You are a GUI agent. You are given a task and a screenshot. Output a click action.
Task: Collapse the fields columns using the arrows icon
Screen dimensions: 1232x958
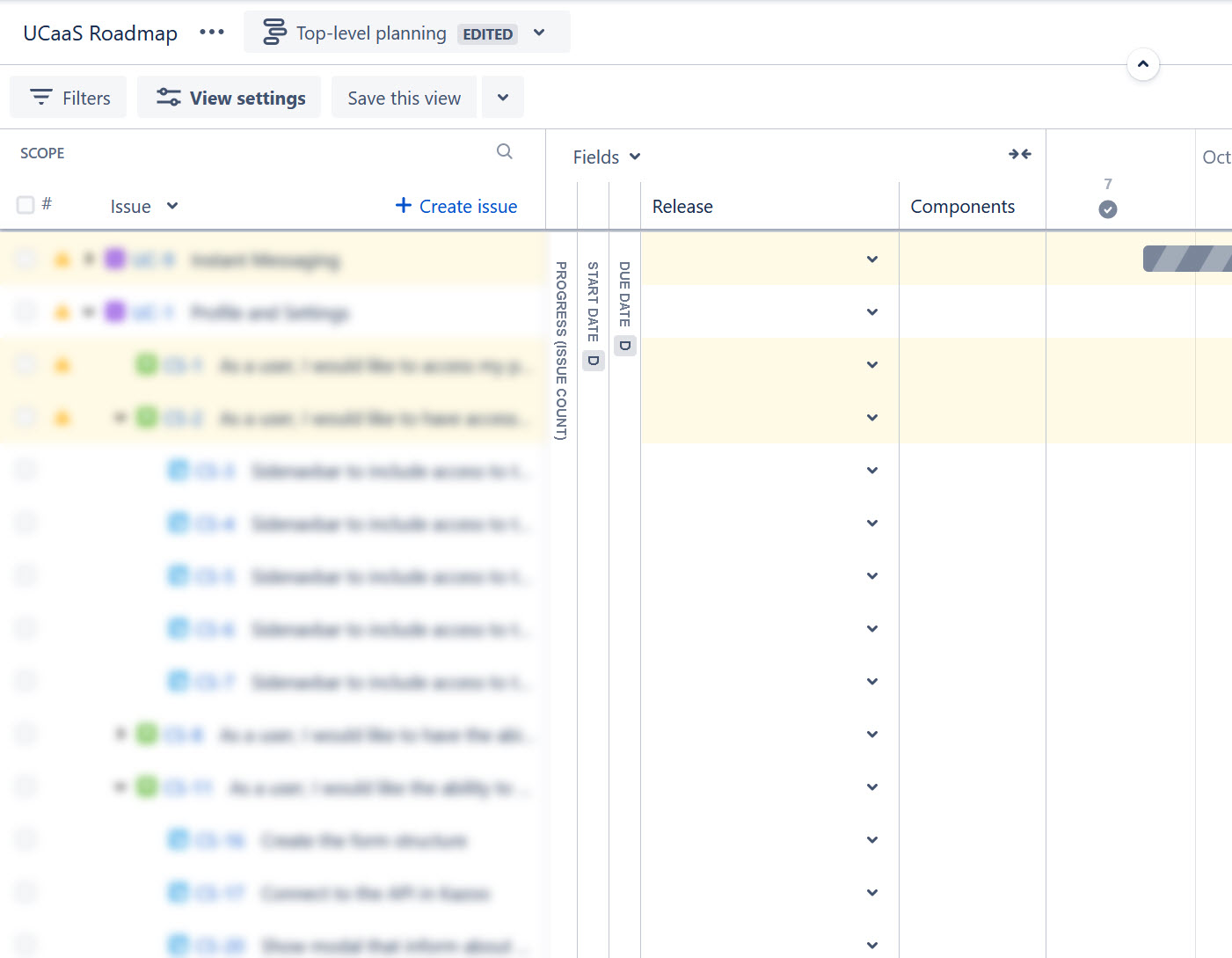point(1020,154)
